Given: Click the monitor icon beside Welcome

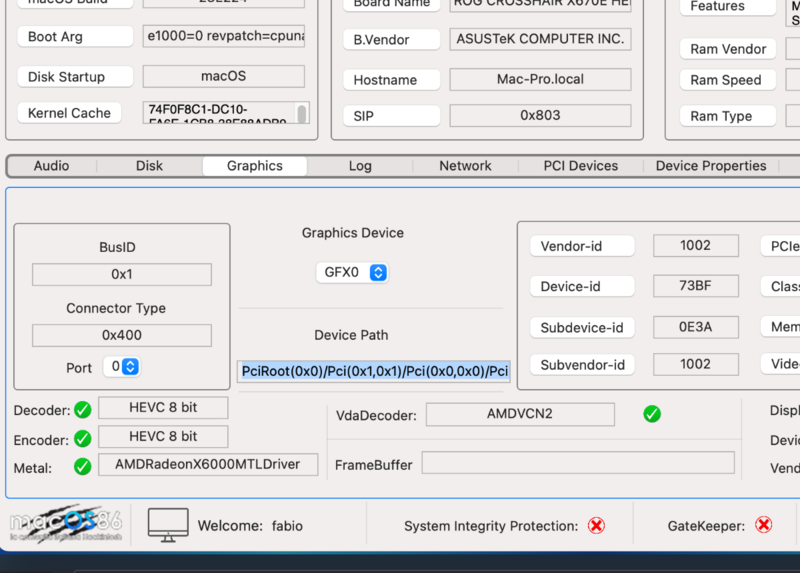Looking at the screenshot, I should tap(168, 525).
